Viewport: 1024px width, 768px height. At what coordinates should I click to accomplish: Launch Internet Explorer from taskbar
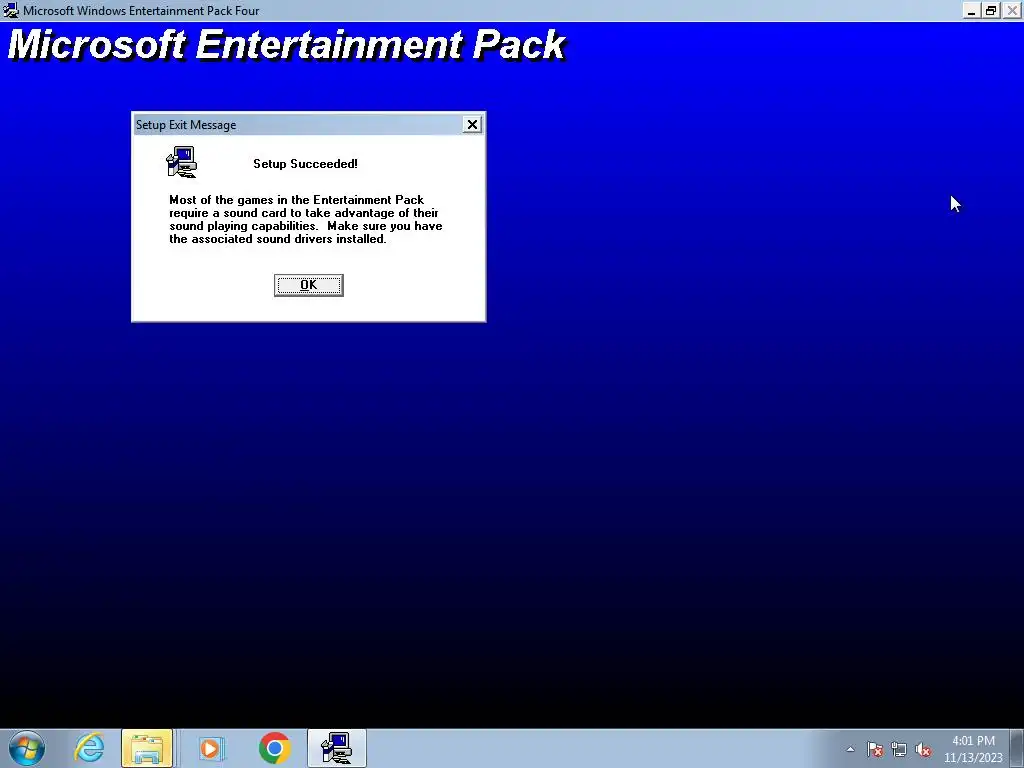pyautogui.click(x=89, y=748)
